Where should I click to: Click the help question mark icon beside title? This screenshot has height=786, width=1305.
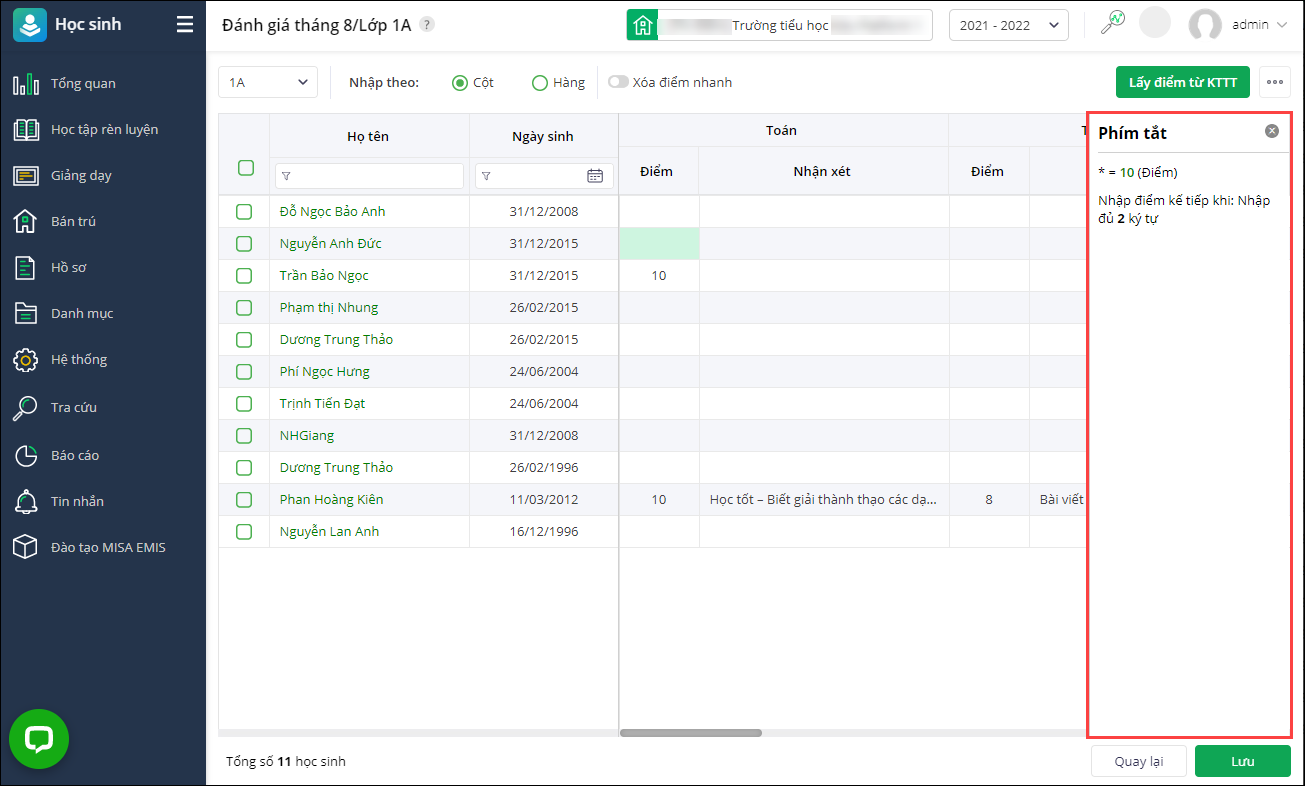coord(427,25)
